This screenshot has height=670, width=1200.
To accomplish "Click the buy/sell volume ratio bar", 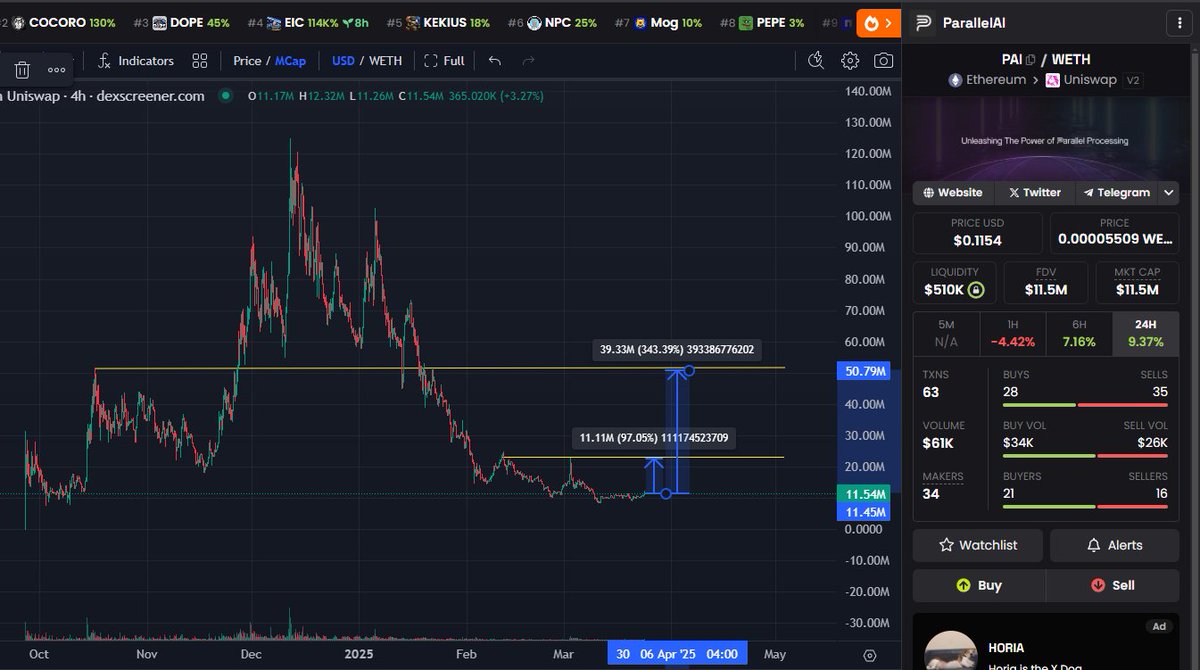I will tap(1085, 455).
